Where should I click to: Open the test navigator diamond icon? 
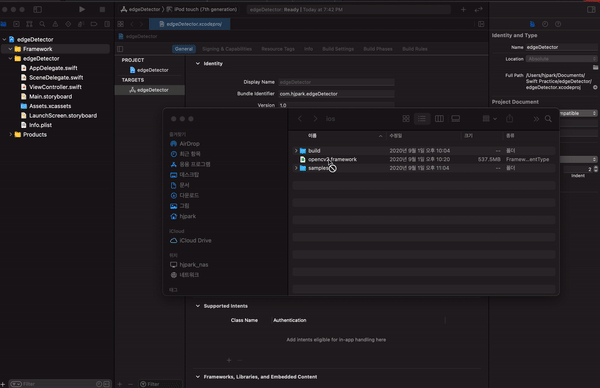coord(68,24)
